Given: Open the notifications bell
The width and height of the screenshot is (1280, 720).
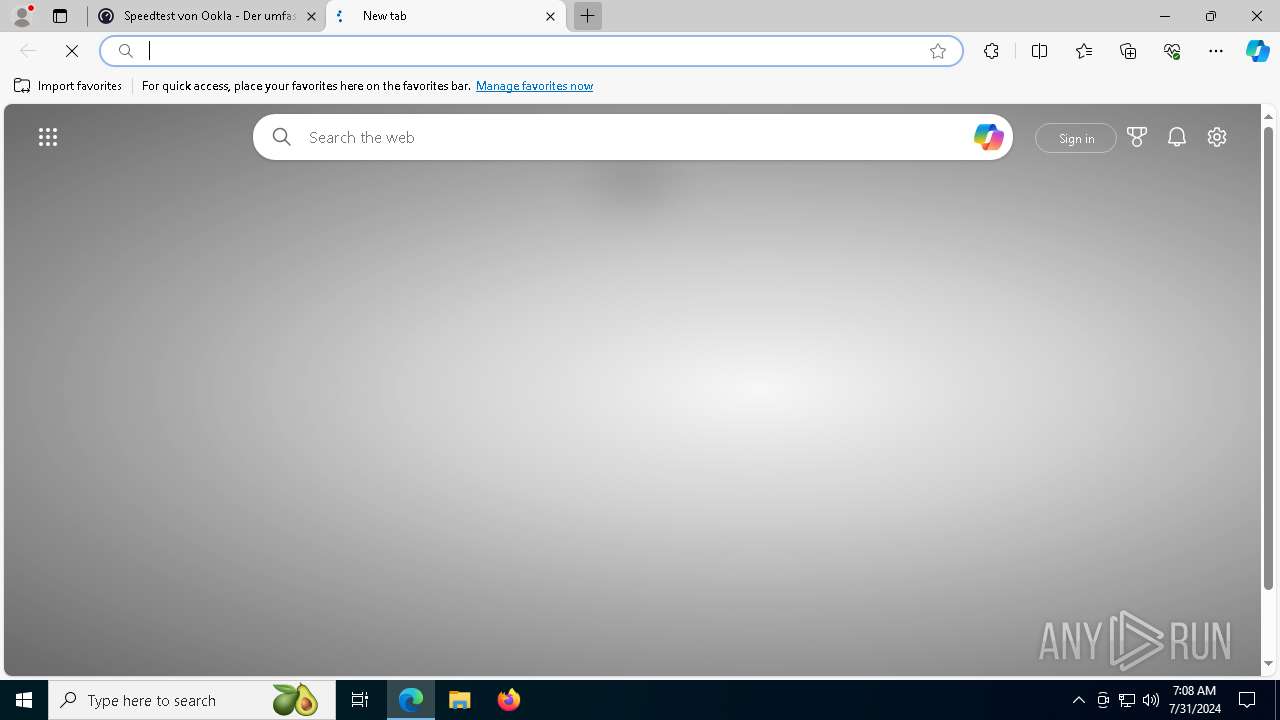Looking at the screenshot, I should pyautogui.click(x=1177, y=137).
